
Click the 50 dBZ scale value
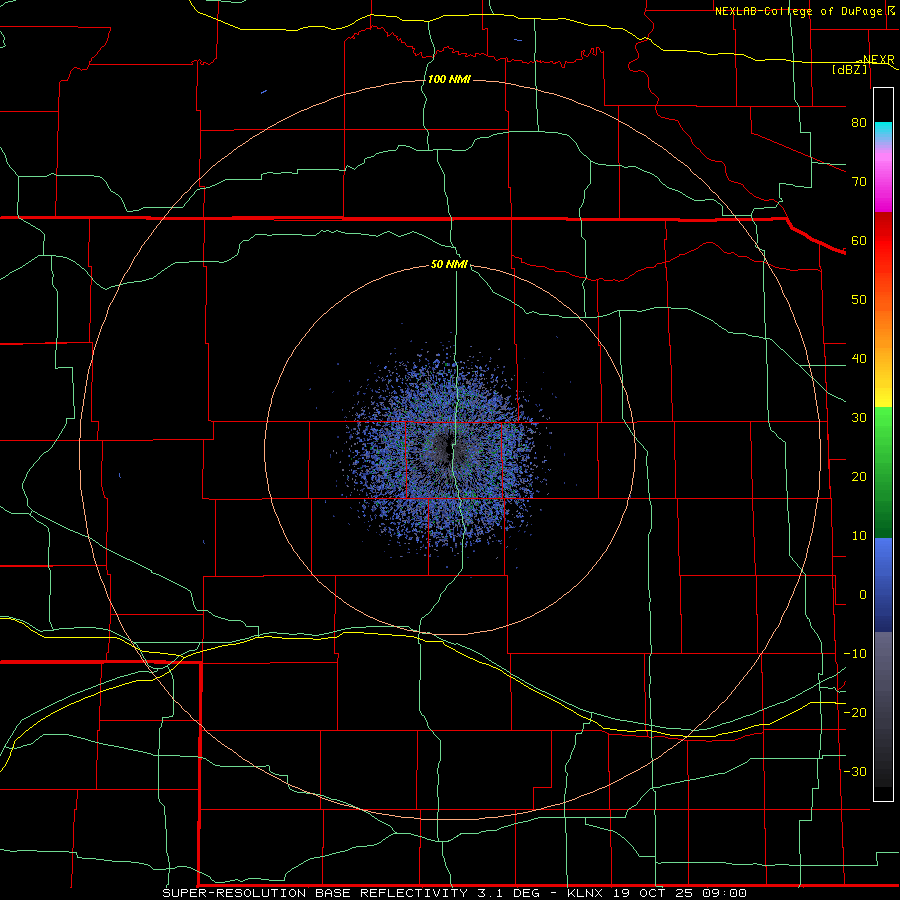tap(859, 300)
